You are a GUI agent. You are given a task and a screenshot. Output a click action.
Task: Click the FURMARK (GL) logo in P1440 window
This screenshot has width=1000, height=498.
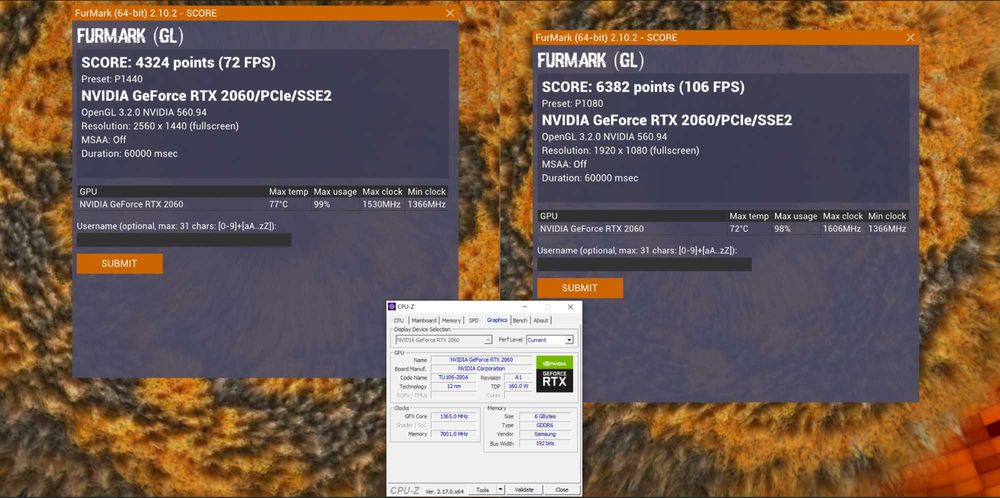(130, 36)
